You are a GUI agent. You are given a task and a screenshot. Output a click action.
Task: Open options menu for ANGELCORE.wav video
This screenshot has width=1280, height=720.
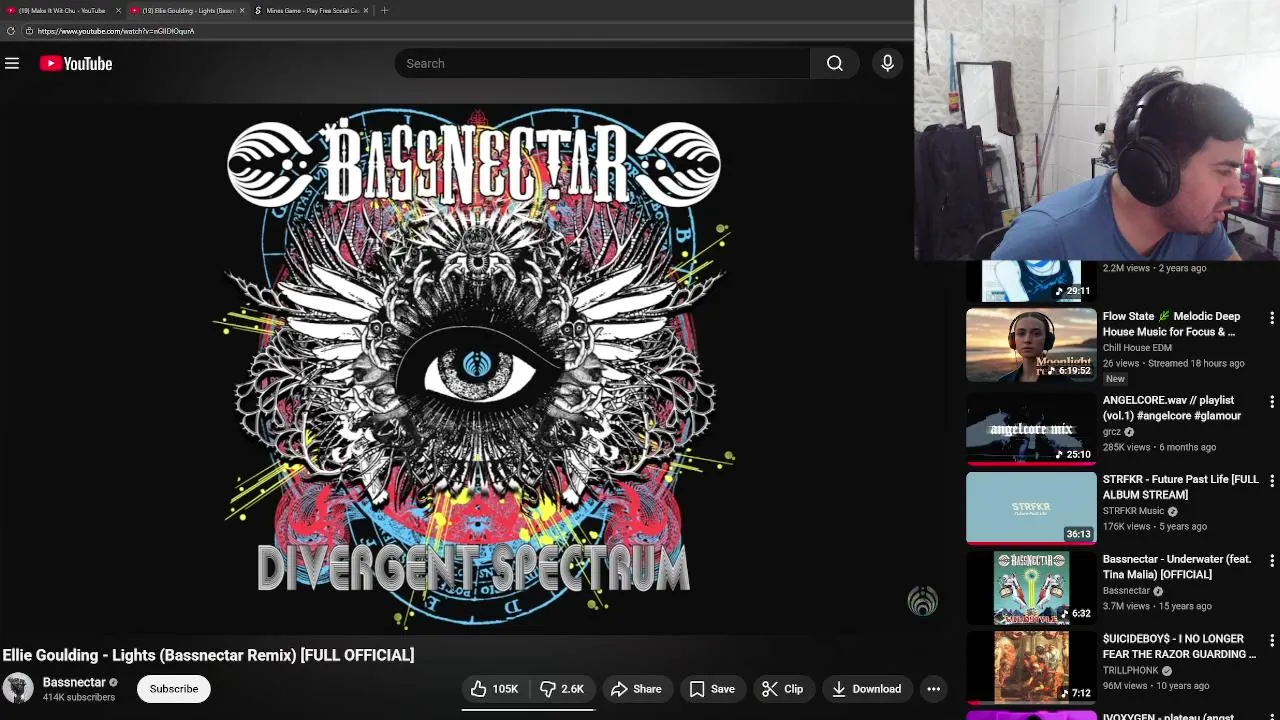pyautogui.click(x=1271, y=402)
